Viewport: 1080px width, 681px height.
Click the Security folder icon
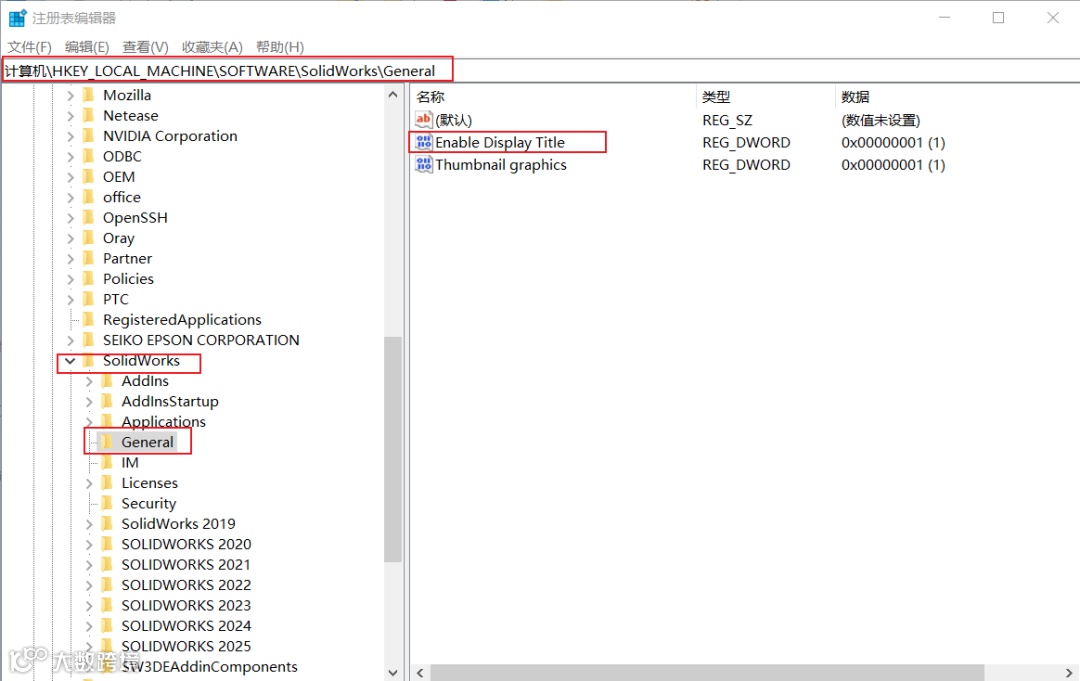click(107, 503)
